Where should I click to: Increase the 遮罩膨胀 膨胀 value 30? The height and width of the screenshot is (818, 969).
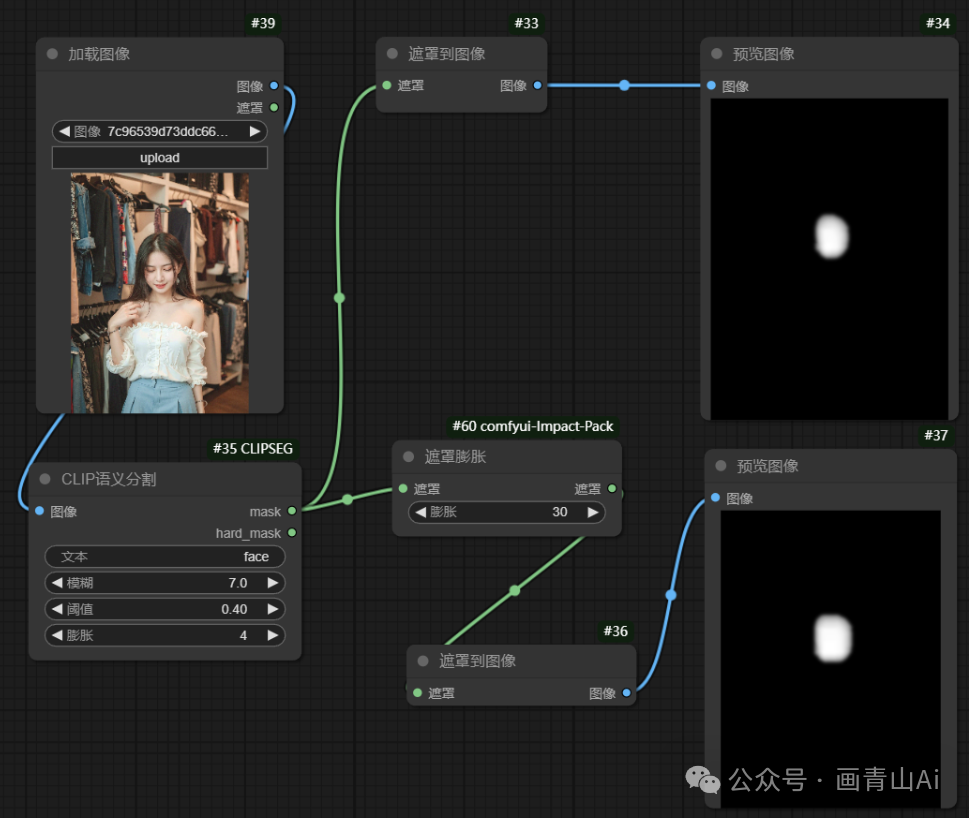pyautogui.click(x=593, y=512)
